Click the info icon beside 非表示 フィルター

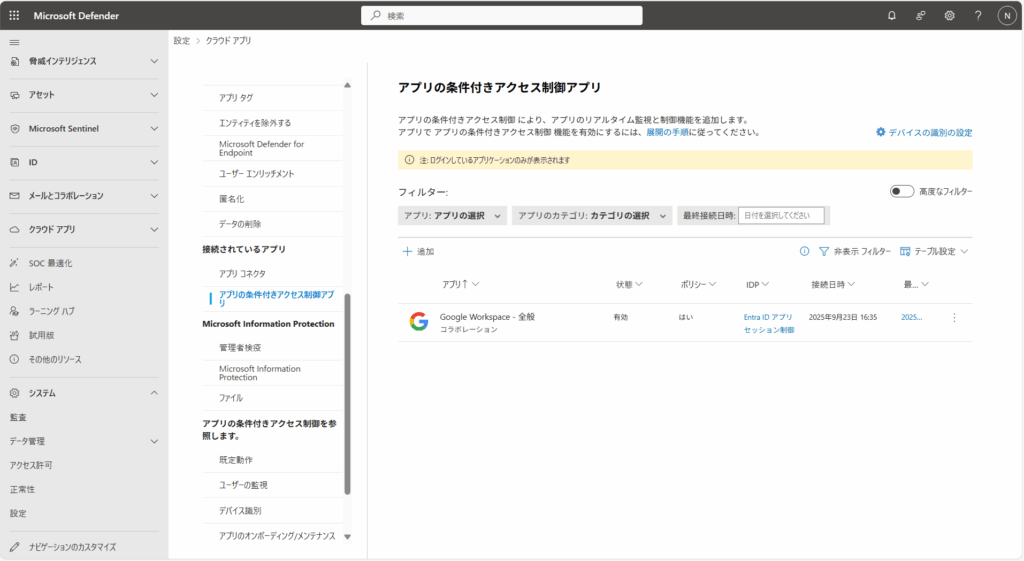[804, 252]
